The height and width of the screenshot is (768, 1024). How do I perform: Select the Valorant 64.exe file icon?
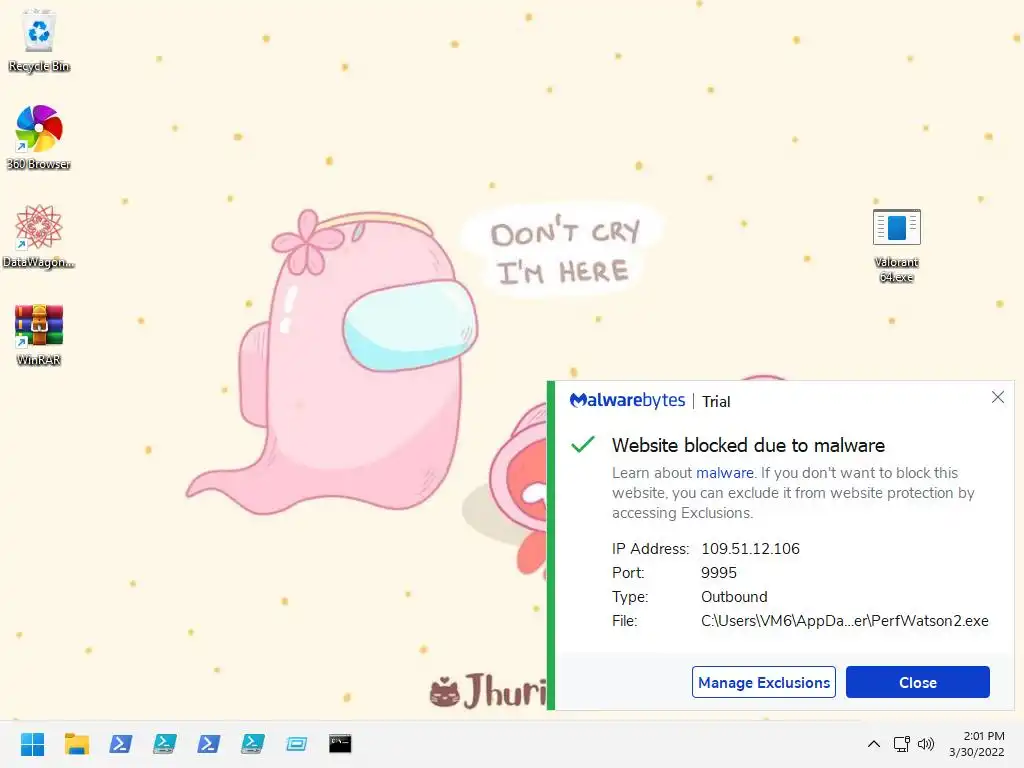coord(897,246)
